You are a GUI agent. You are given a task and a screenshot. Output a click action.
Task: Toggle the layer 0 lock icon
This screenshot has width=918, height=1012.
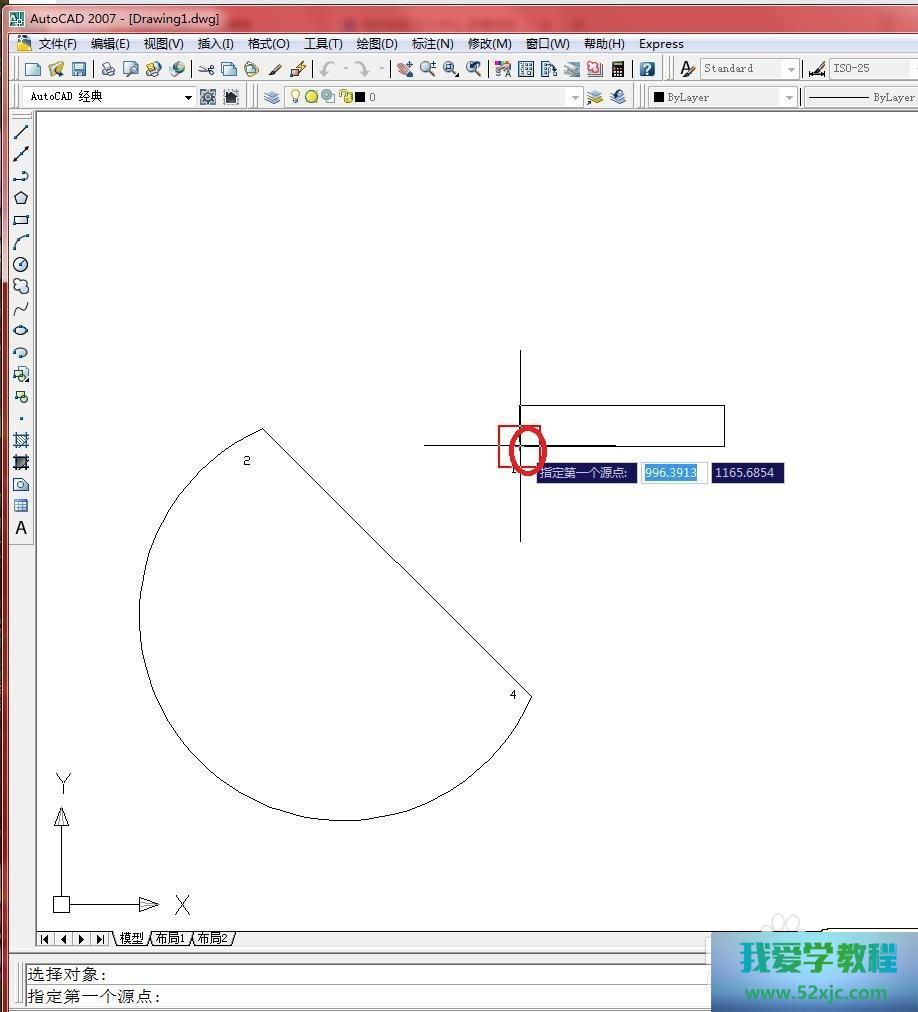coord(345,97)
